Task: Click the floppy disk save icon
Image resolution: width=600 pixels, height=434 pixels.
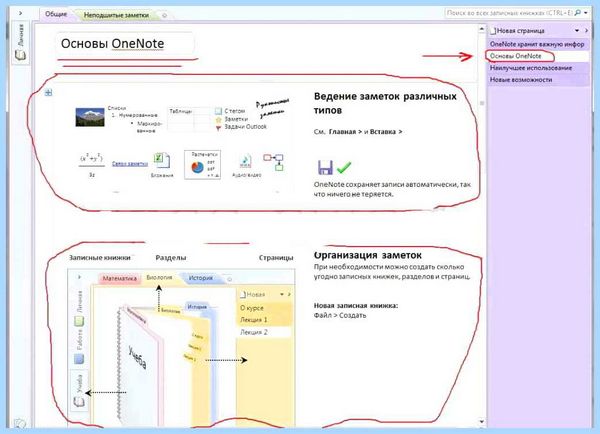Action: (325, 167)
